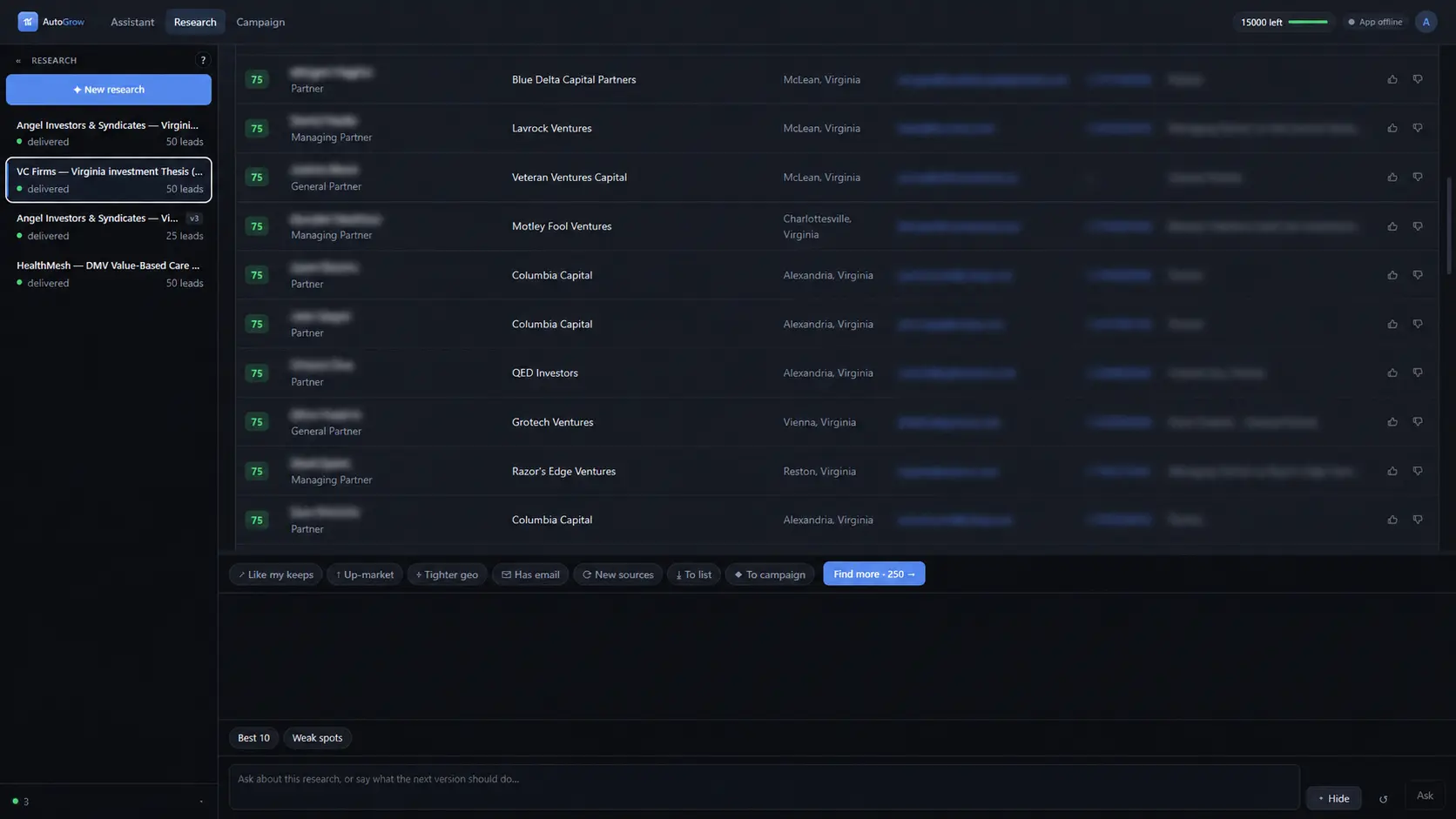Viewport: 1456px width, 819px height.
Task: Thumbs down the Veteran Ventures Capital lead
Action: [1418, 177]
